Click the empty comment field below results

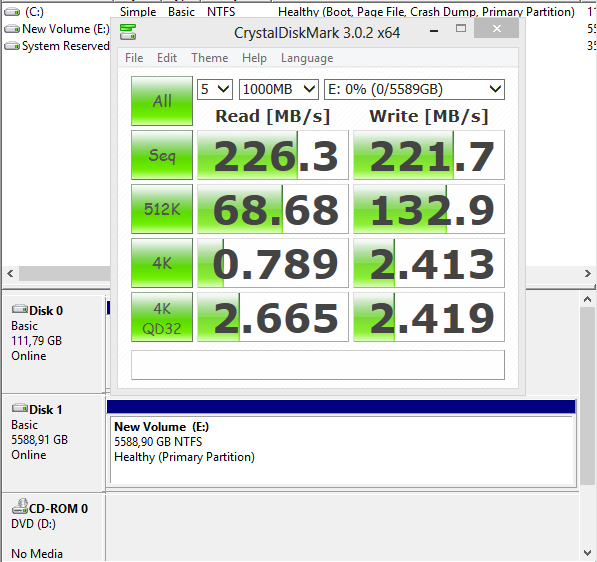[x=318, y=365]
